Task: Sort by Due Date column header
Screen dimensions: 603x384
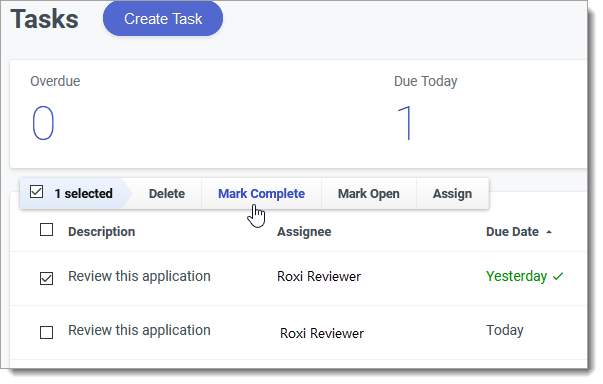Action: [x=512, y=232]
